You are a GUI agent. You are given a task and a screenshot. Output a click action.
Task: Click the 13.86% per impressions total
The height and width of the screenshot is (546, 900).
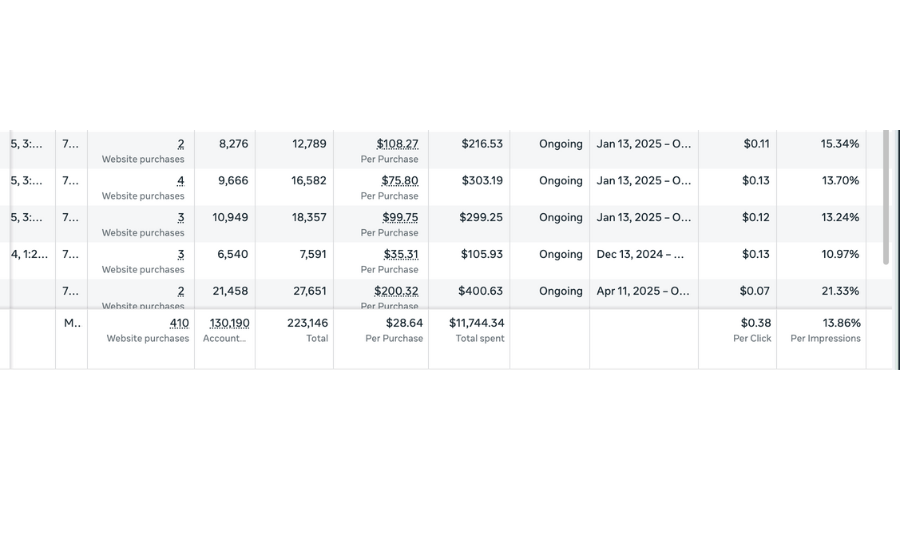click(x=841, y=323)
